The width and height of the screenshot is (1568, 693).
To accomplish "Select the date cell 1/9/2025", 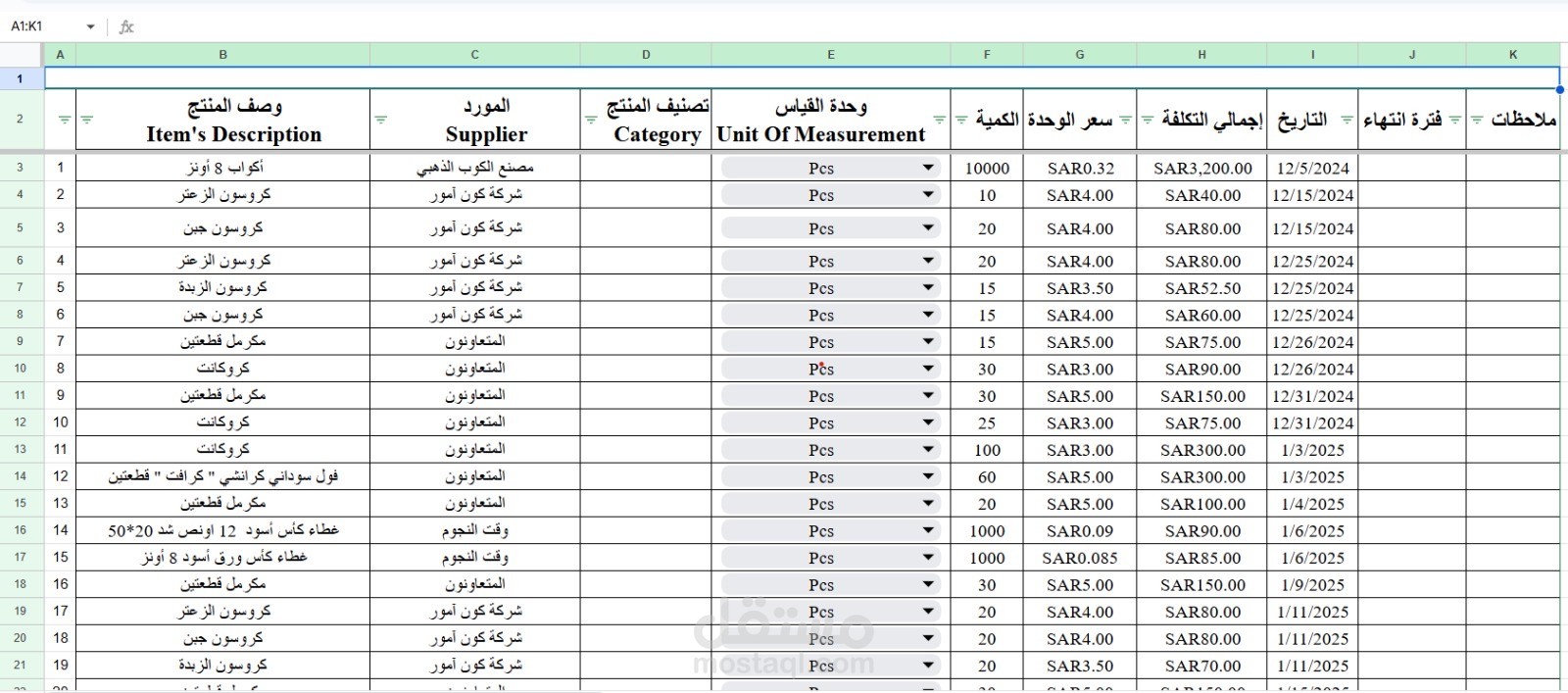I will 1312,584.
